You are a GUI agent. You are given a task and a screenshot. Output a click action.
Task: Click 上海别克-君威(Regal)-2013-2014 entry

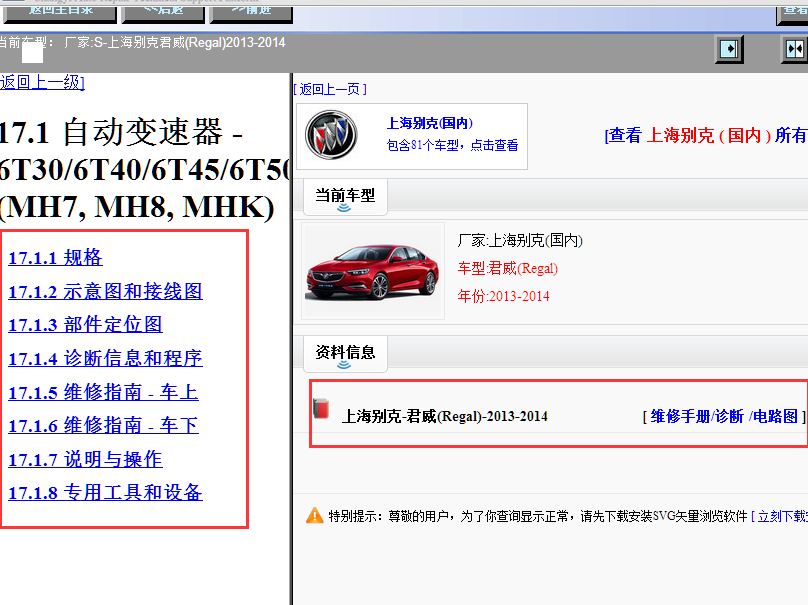(x=444, y=416)
